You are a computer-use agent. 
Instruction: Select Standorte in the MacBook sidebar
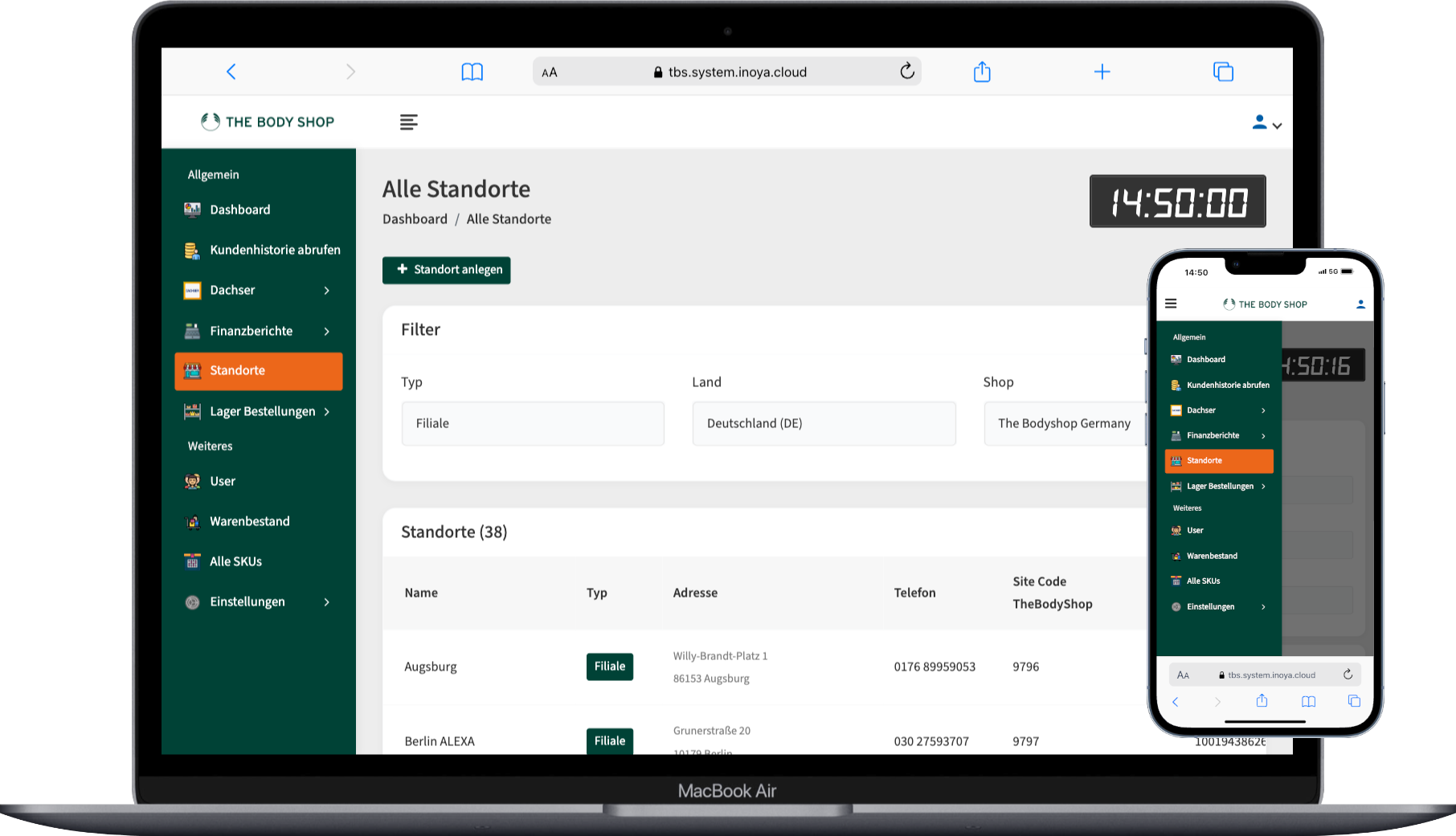[259, 371]
